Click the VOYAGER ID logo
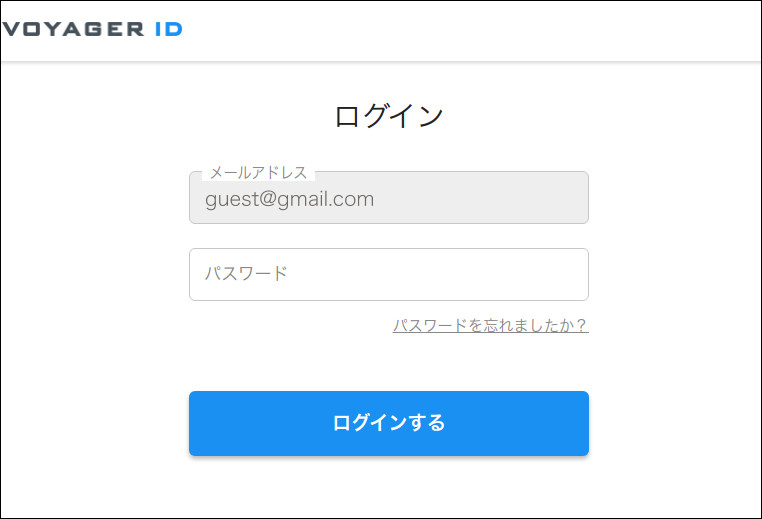 coord(92,29)
